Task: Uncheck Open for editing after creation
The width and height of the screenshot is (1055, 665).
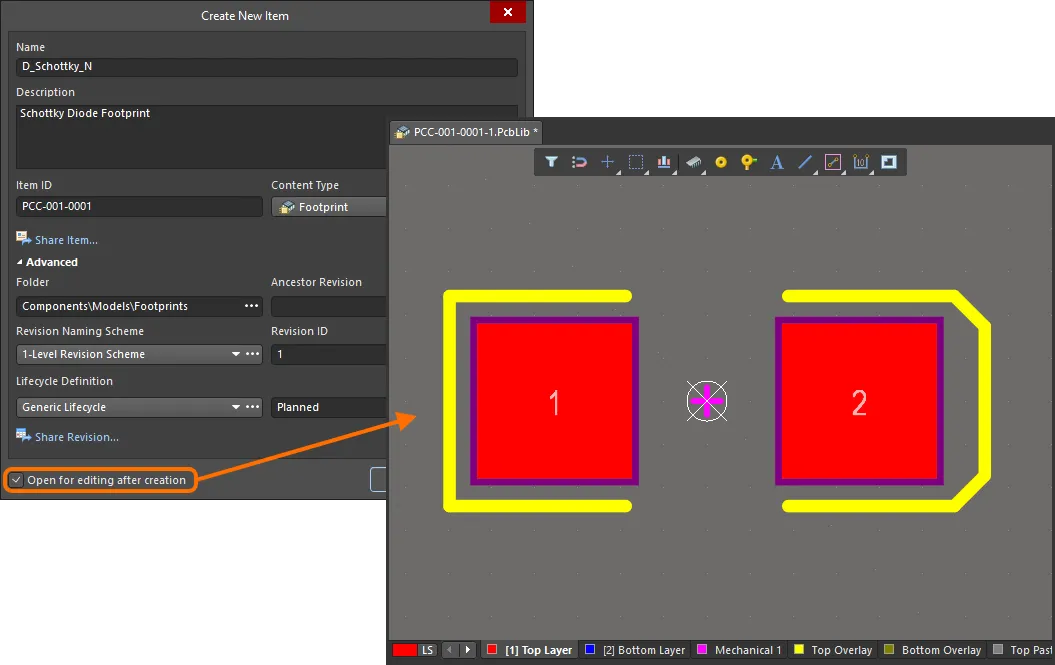Action: (16, 480)
